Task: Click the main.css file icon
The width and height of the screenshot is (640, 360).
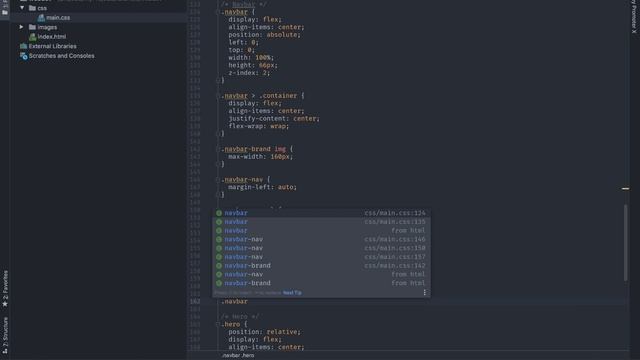Action: click(41, 18)
